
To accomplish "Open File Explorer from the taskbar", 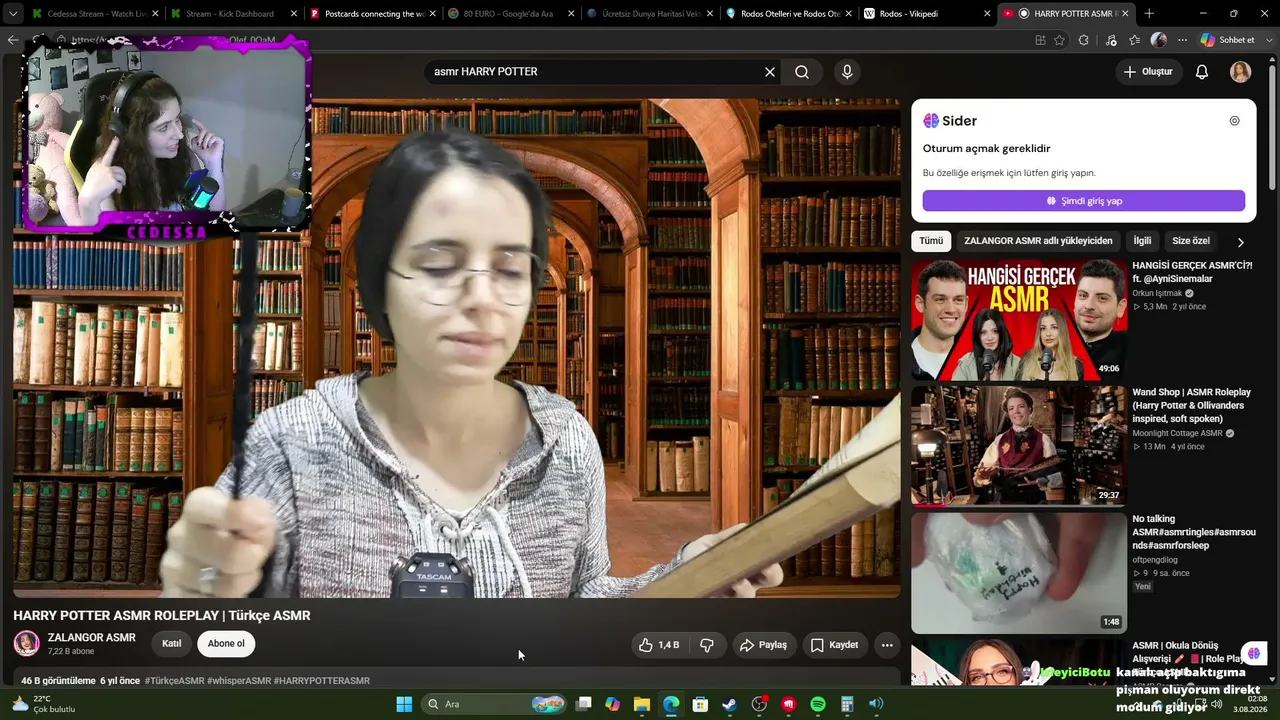I will coord(642,704).
